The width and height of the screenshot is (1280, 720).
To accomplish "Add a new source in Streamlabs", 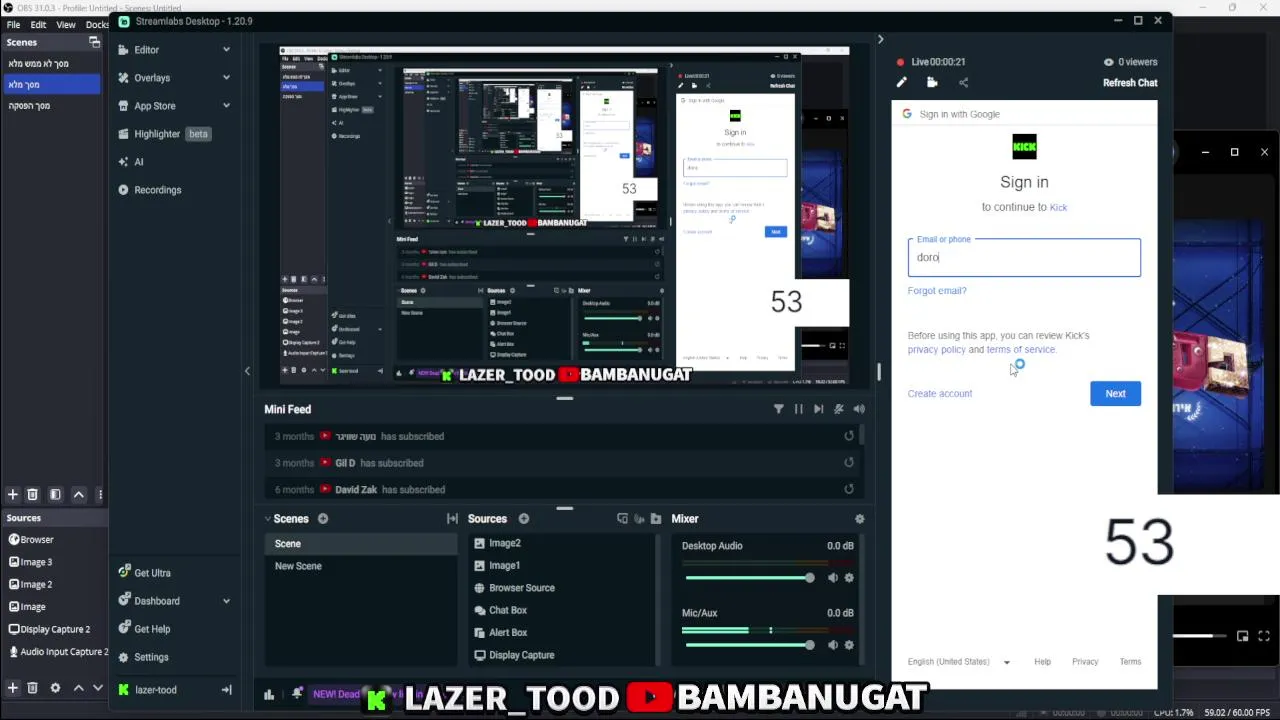I will pos(524,519).
